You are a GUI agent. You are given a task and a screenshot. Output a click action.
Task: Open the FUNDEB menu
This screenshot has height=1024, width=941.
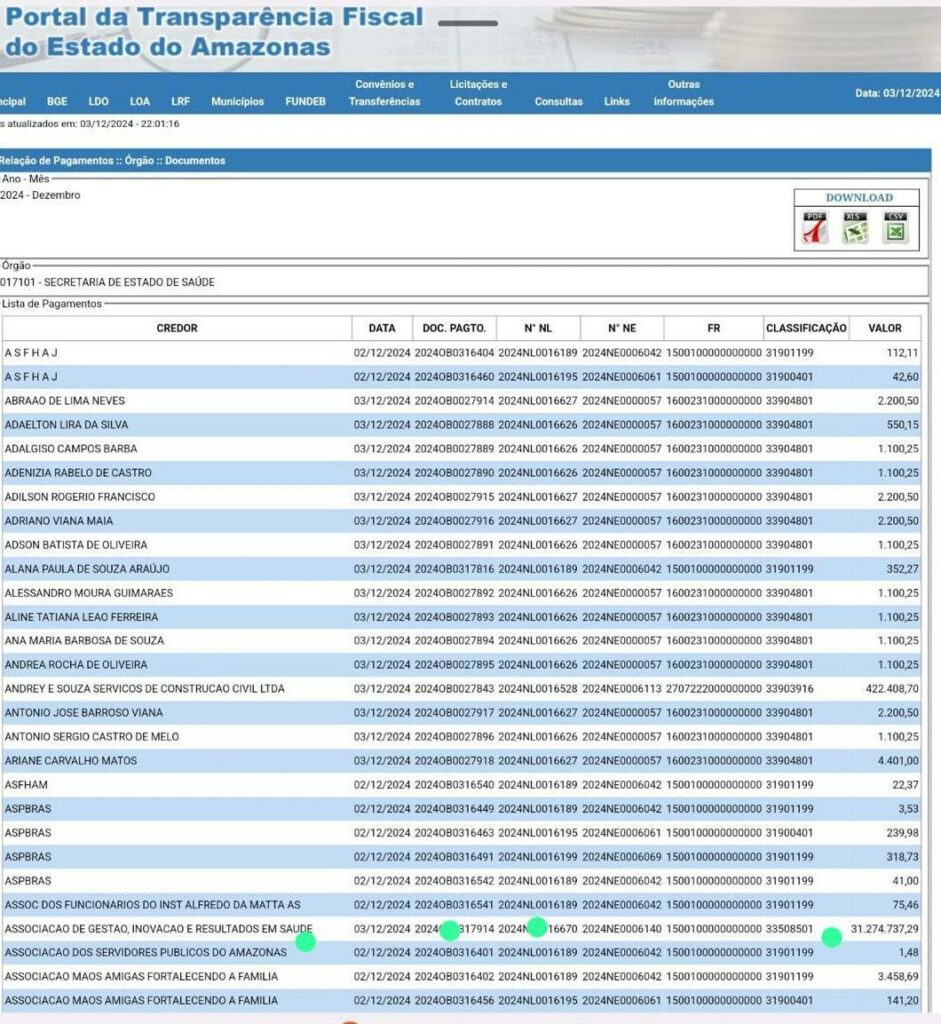tap(305, 101)
